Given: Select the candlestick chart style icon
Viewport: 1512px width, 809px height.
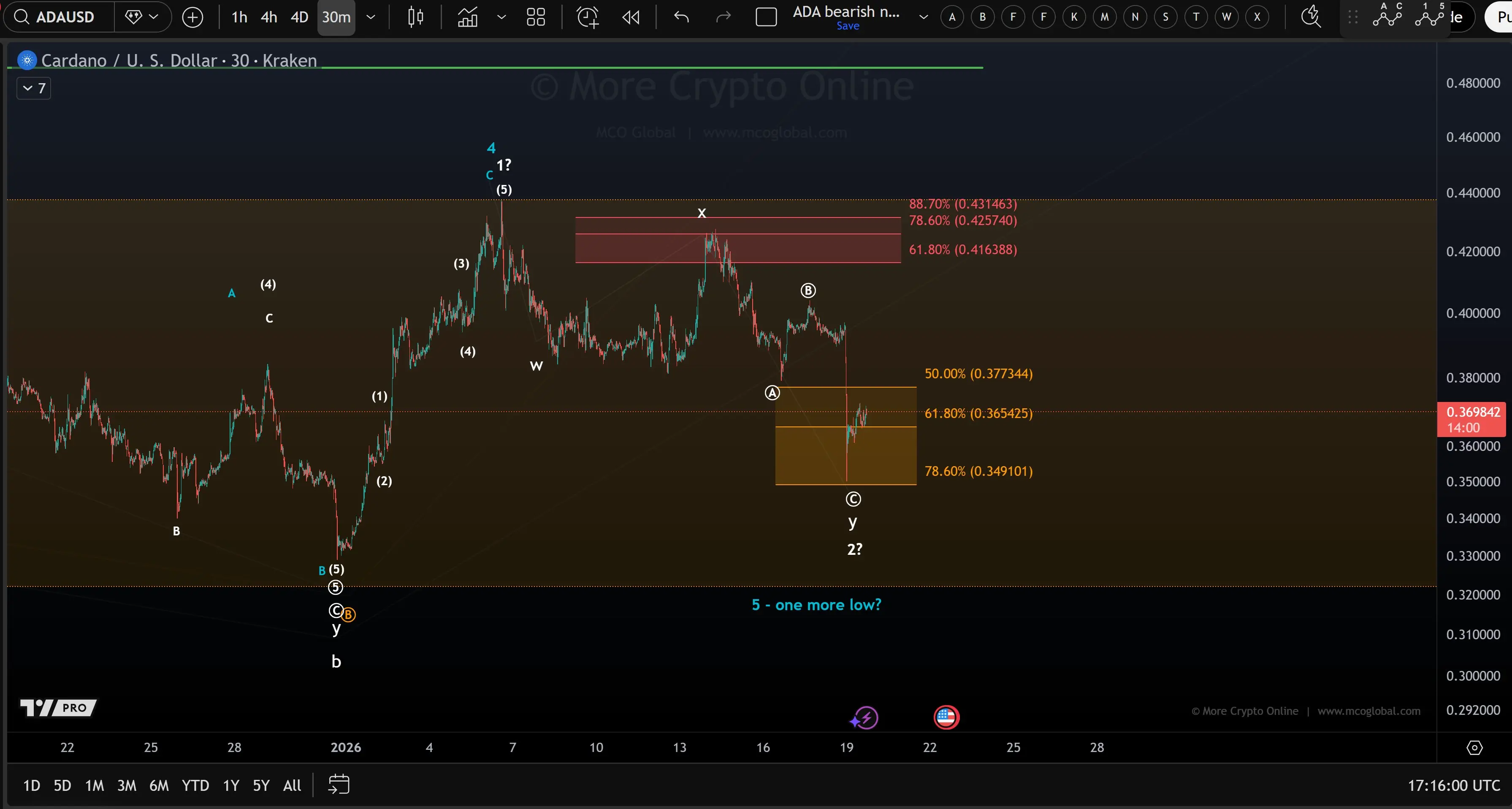Looking at the screenshot, I should tap(415, 17).
